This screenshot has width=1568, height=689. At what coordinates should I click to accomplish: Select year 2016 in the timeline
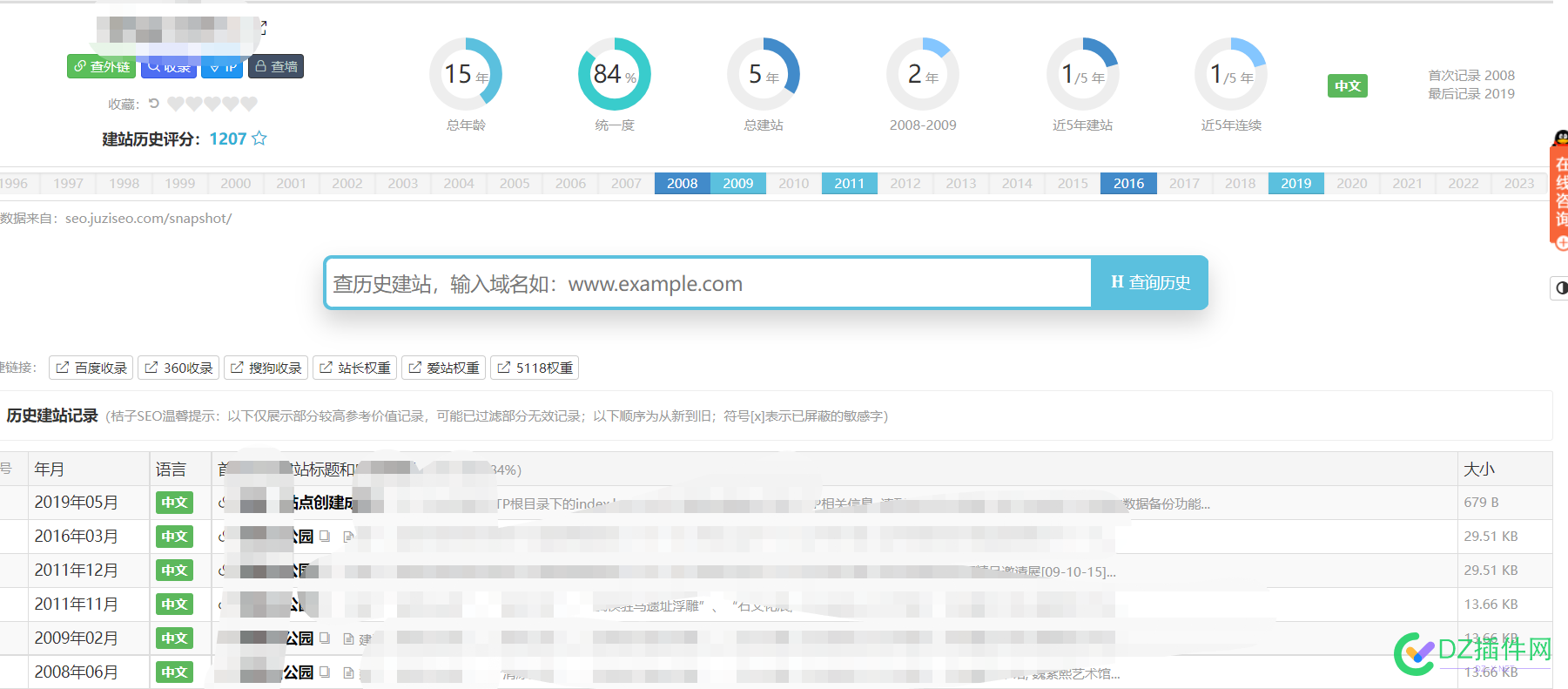point(1129,183)
